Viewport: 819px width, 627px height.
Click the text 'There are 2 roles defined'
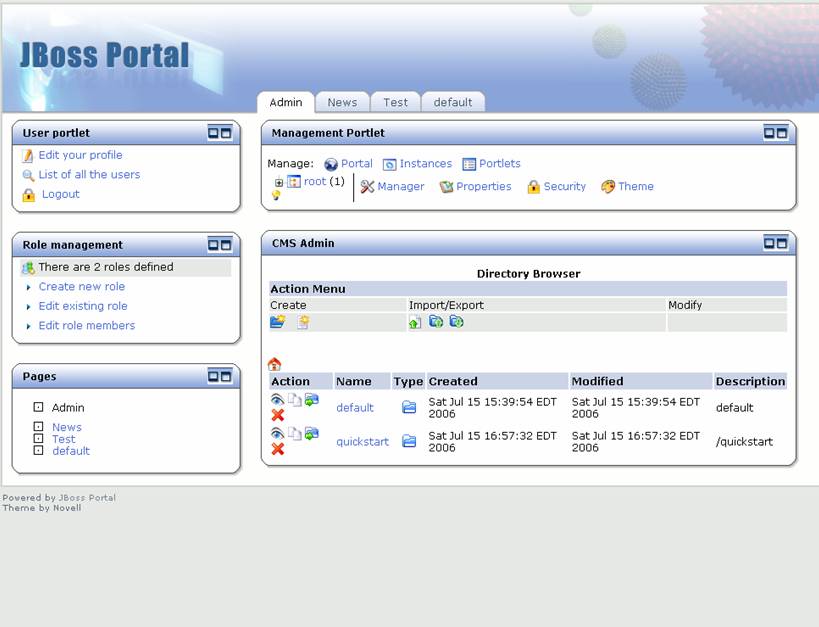point(106,267)
